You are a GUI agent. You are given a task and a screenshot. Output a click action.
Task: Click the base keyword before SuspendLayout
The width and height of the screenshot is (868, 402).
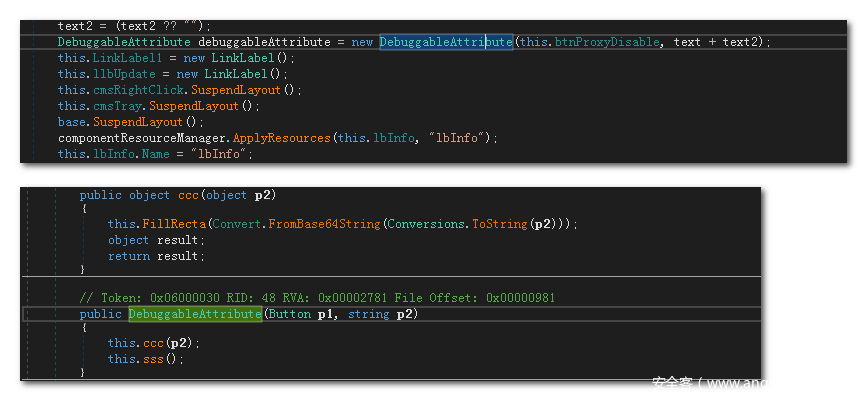point(72,122)
